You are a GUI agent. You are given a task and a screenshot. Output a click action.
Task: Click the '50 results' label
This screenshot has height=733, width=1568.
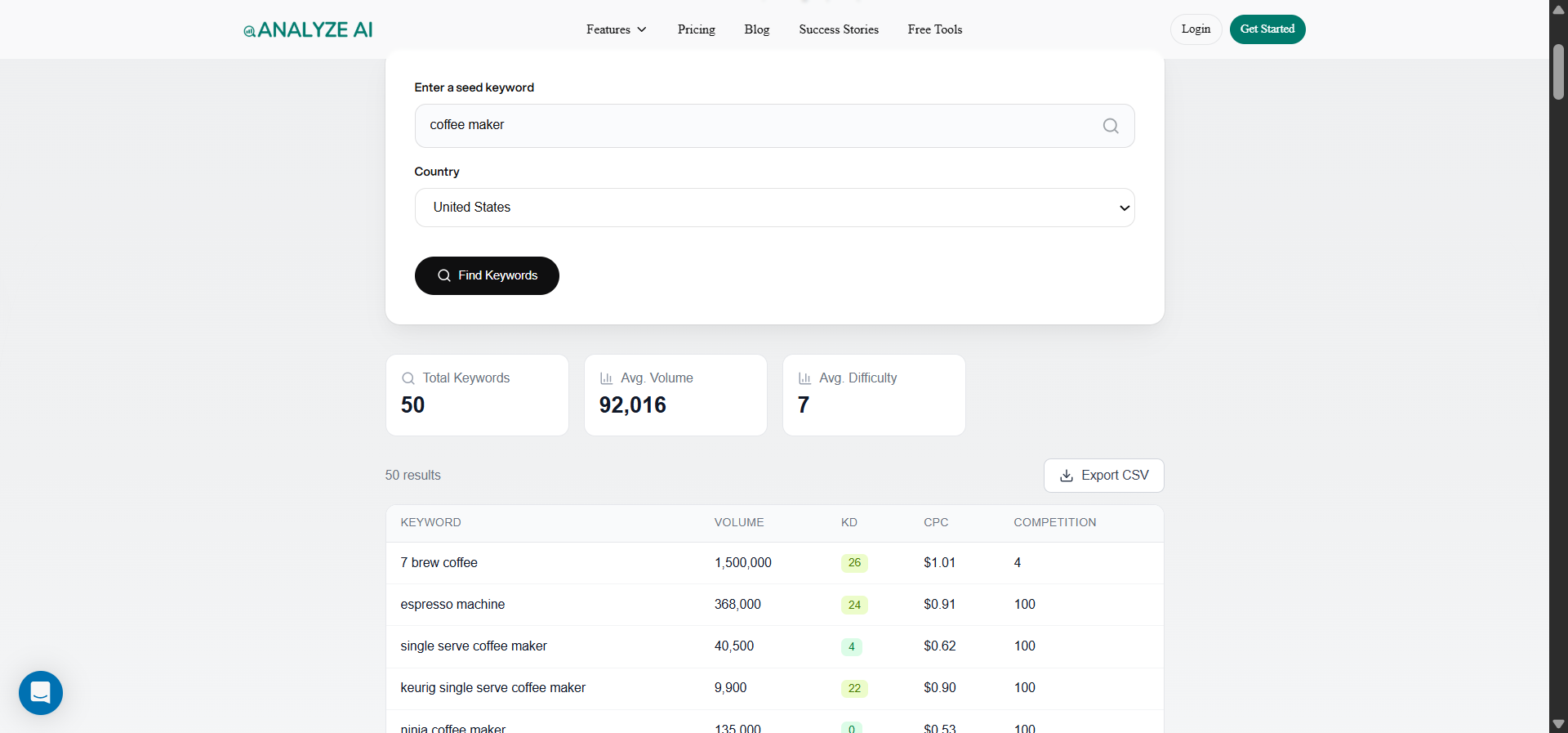413,476
